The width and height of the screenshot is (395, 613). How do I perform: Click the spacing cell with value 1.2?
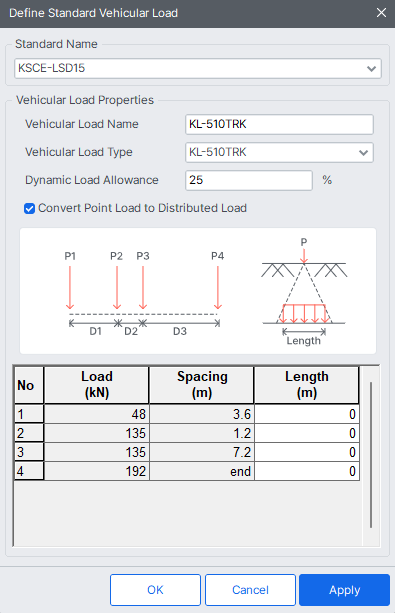click(x=202, y=433)
